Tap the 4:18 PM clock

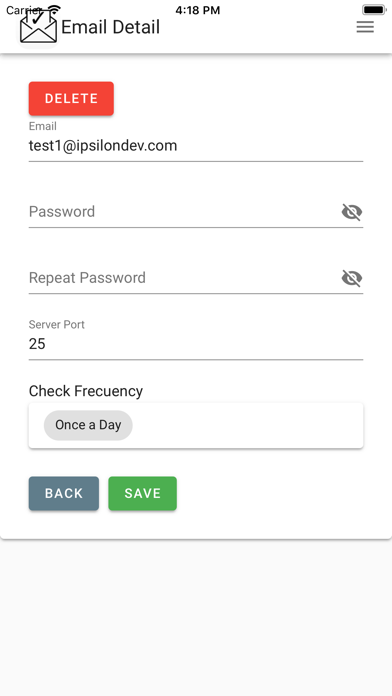(x=198, y=10)
